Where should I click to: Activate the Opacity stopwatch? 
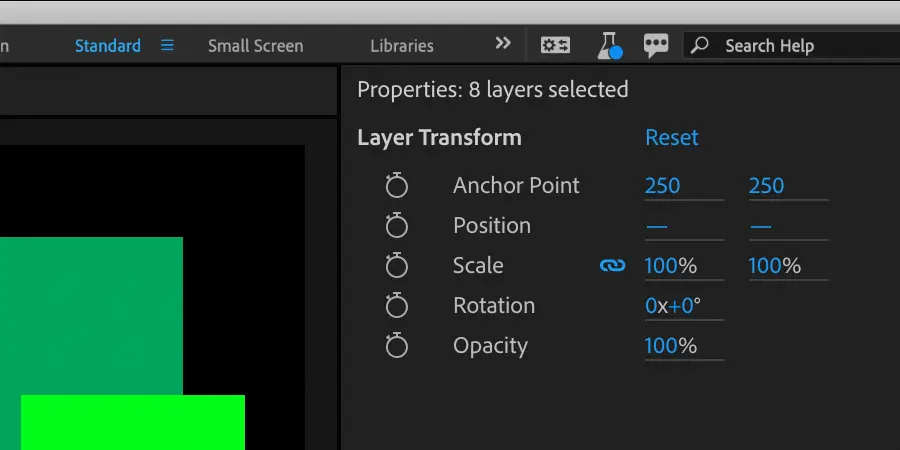pyautogui.click(x=397, y=346)
